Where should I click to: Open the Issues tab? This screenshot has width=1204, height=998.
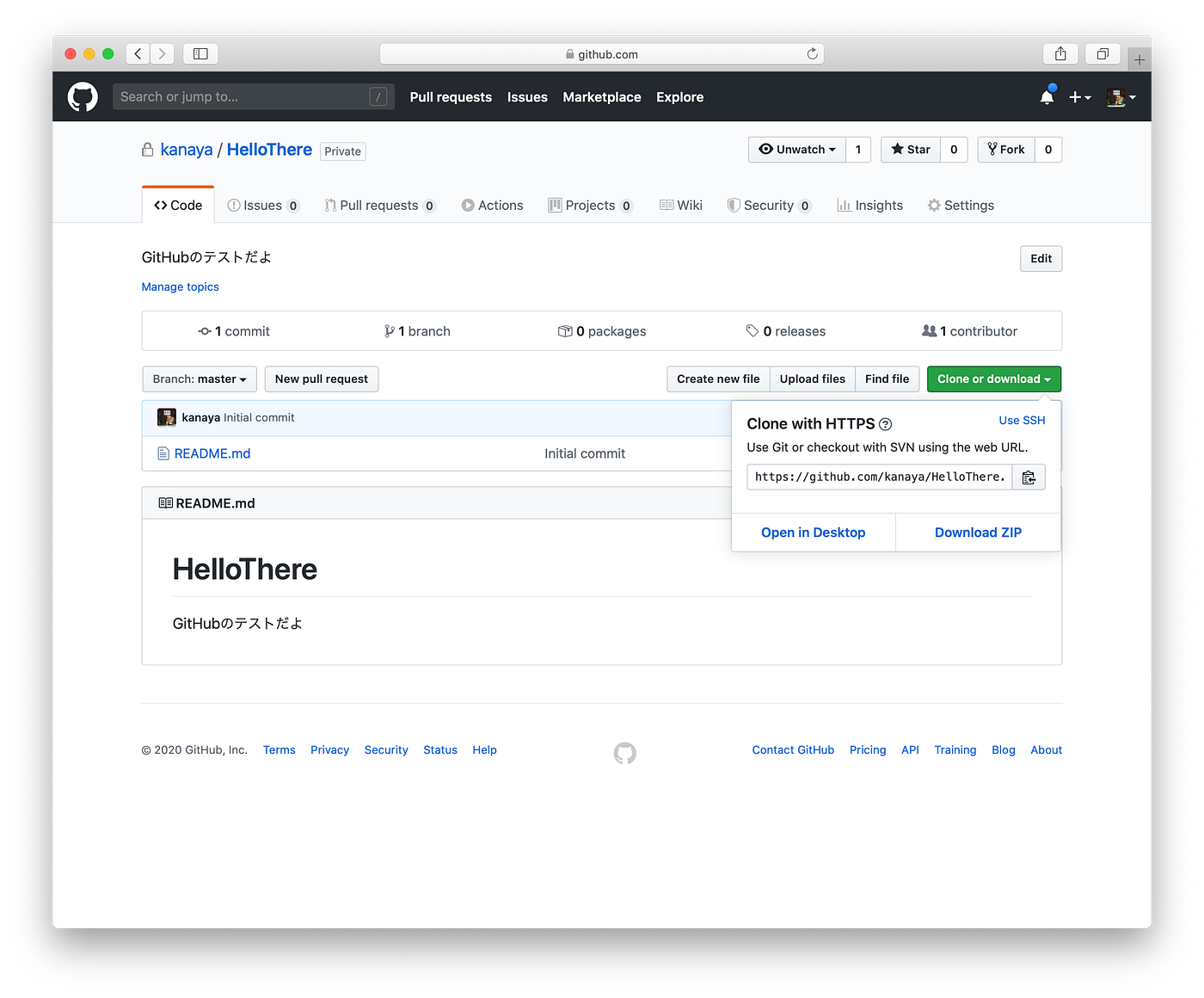[x=263, y=206]
